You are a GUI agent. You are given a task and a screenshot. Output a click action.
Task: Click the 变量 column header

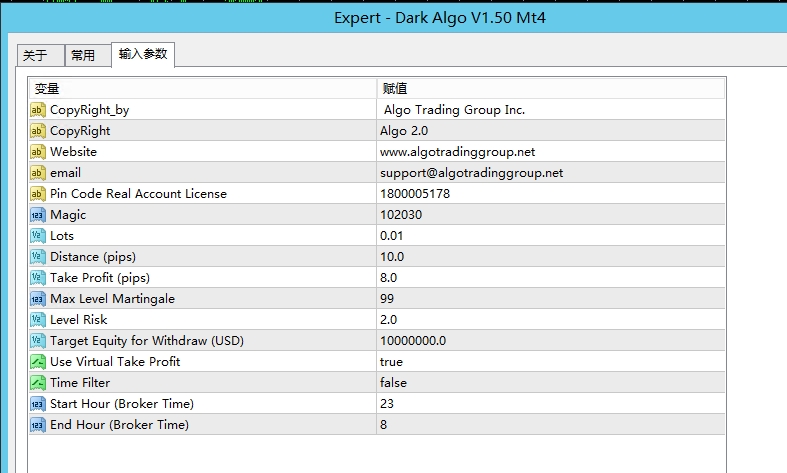pyautogui.click(x=202, y=89)
